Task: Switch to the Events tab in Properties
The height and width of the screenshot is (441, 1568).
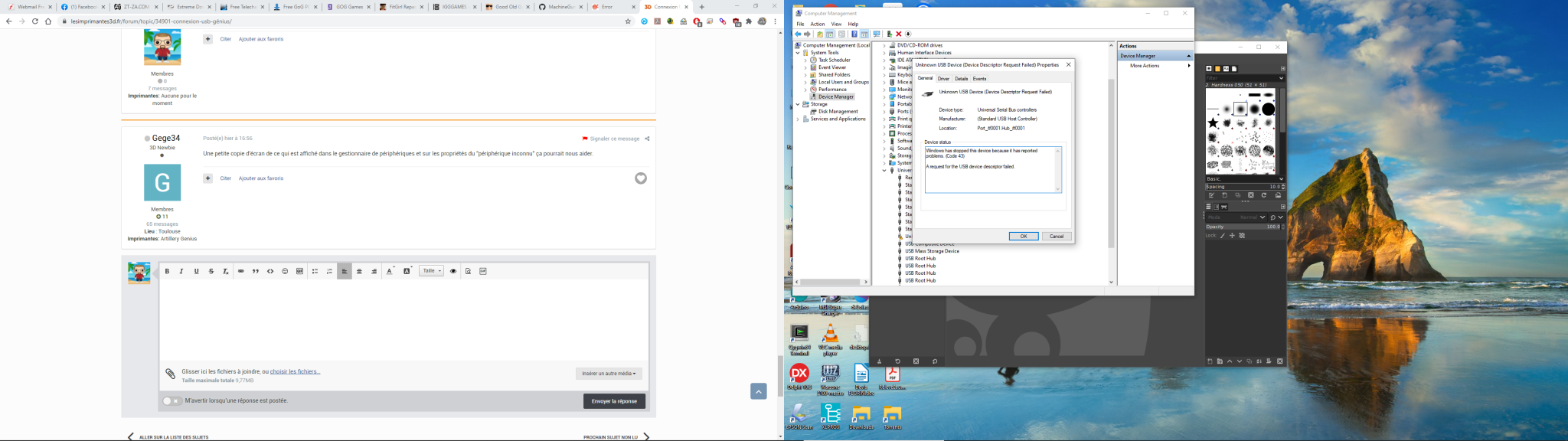Action: [x=979, y=79]
